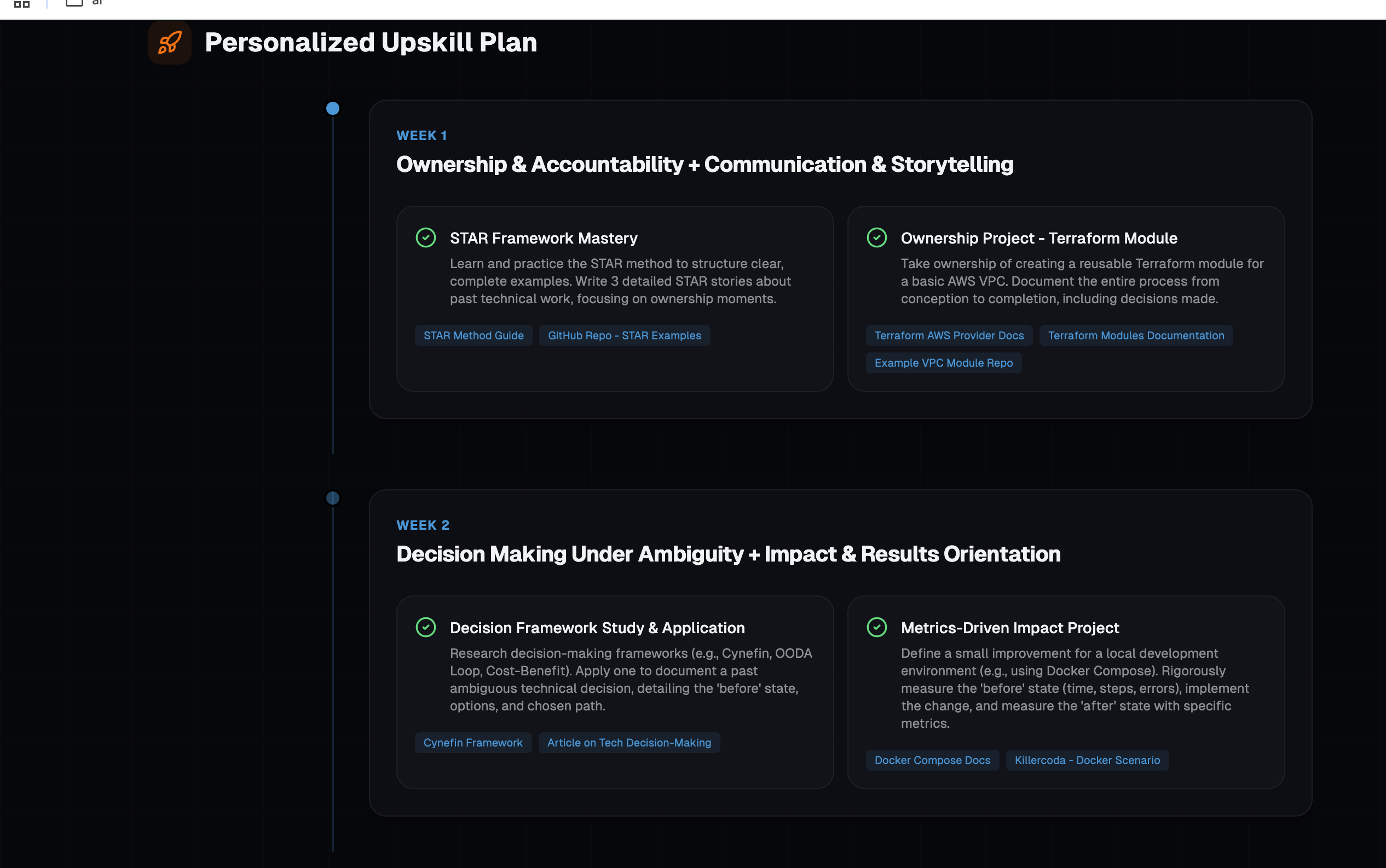This screenshot has width=1386, height=868.
Task: Open Docker Compose Docs link
Action: click(x=932, y=760)
